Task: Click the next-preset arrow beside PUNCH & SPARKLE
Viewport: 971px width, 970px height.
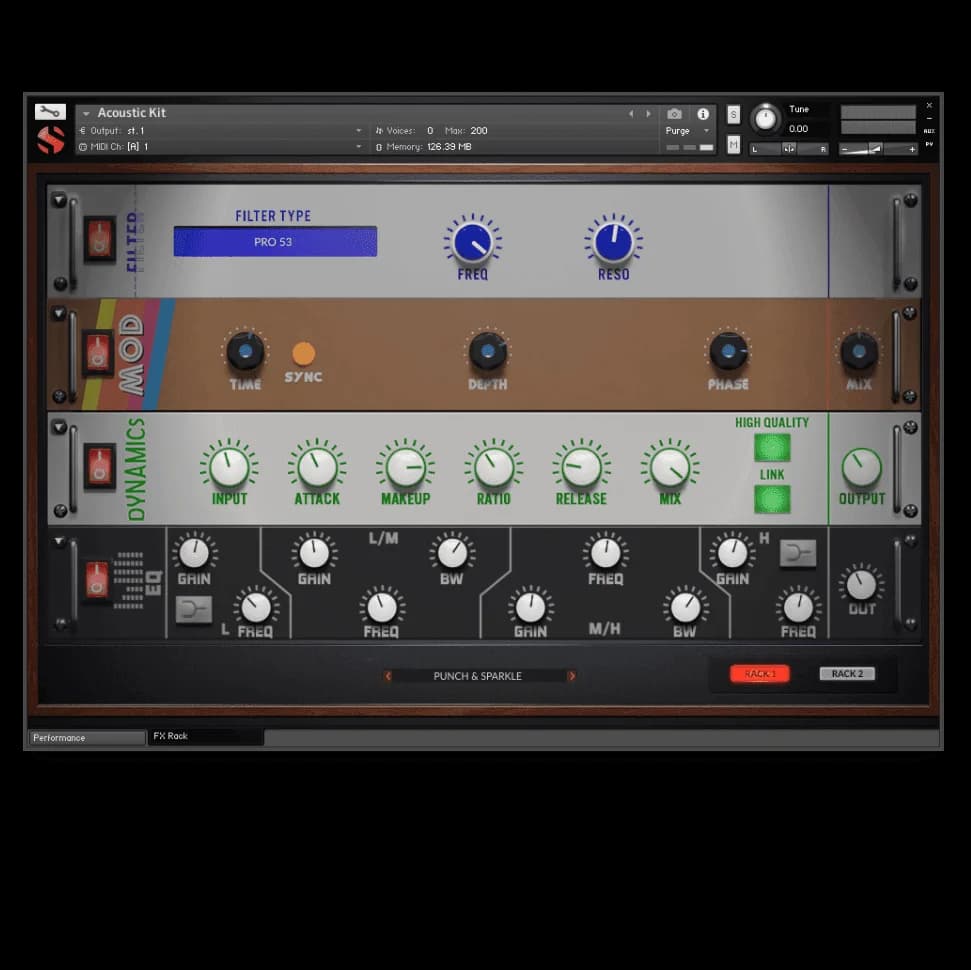Action: click(x=572, y=676)
